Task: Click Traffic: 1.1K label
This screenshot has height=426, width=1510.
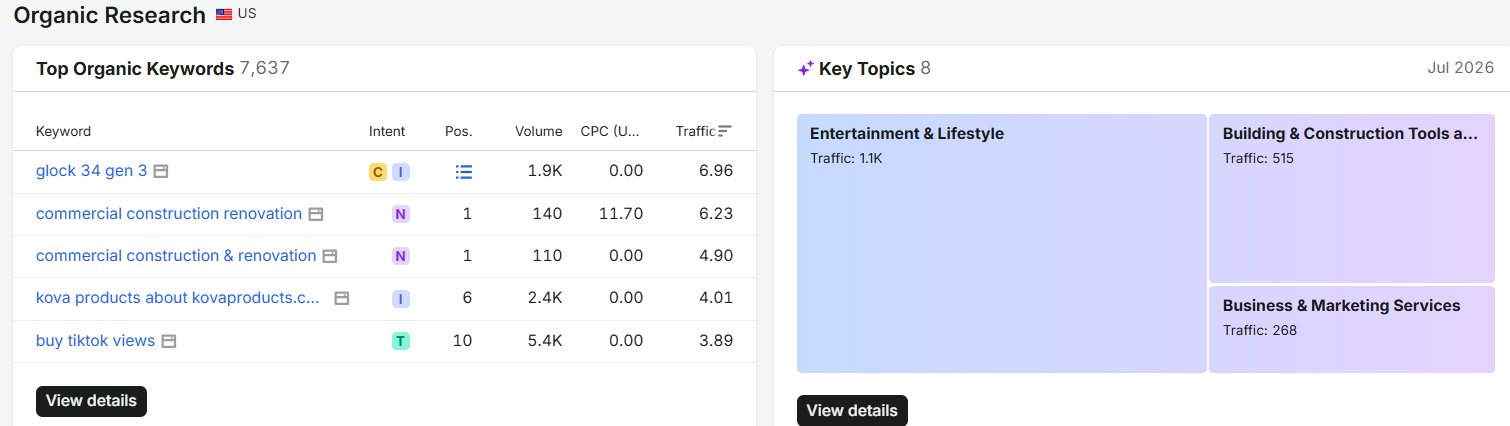Action: (846, 158)
